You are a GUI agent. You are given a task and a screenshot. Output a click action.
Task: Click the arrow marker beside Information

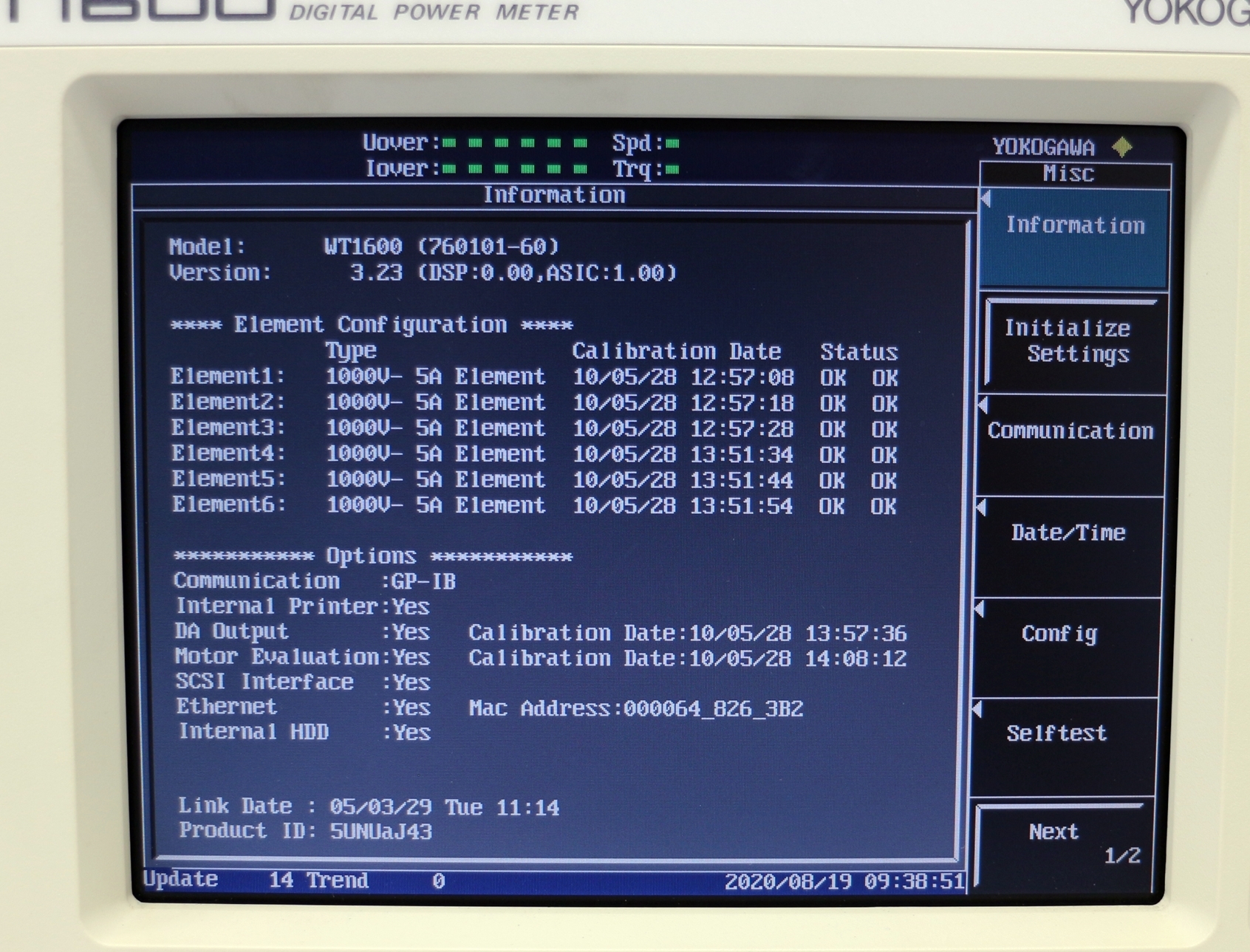(986, 199)
